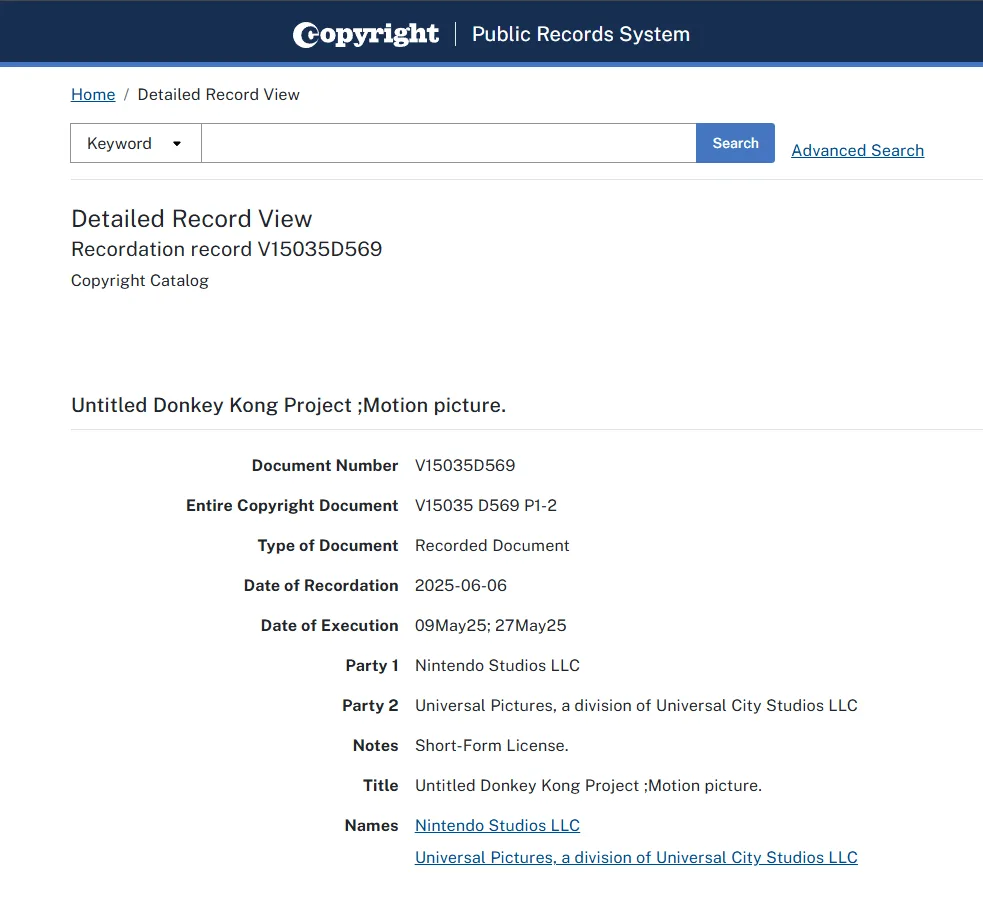Viewport: 983px width, 901px height.
Task: Select recordation date 2025-06-06
Action: 461,586
